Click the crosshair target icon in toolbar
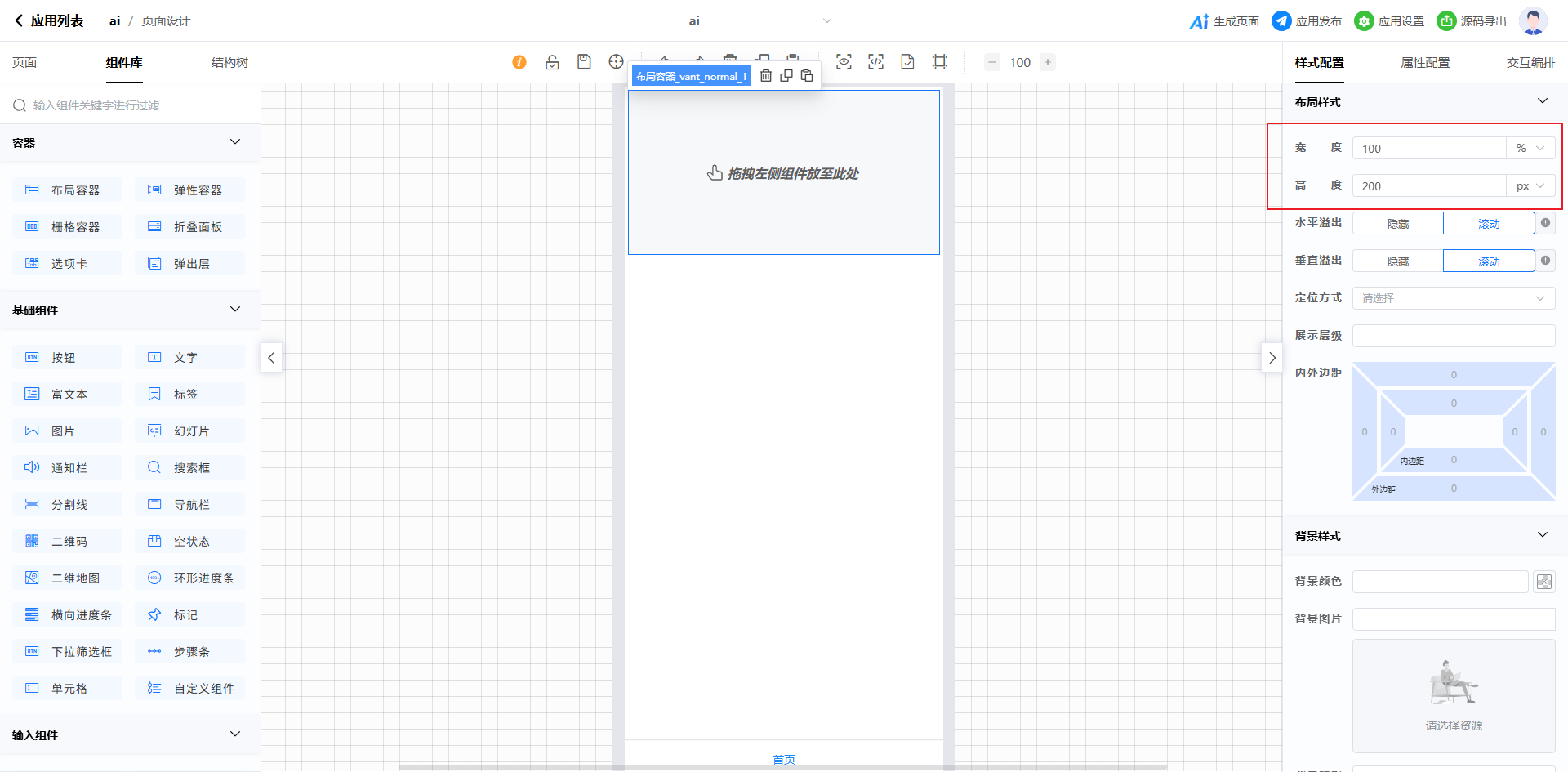 (616, 62)
